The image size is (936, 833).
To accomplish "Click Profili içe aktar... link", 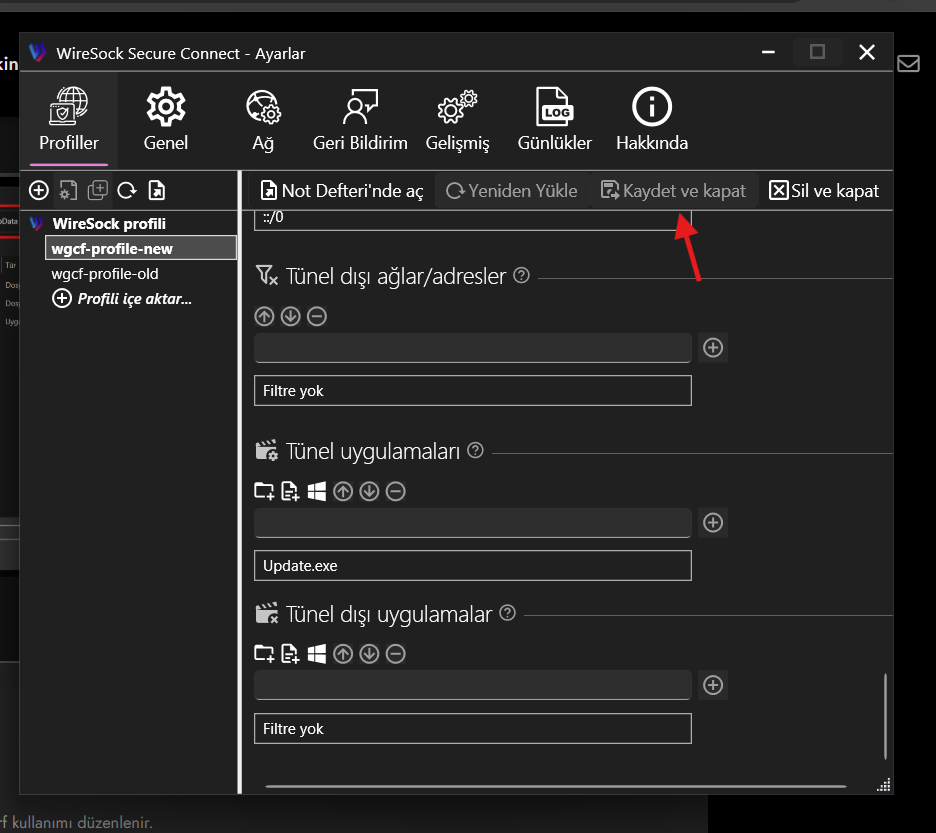I will point(122,299).
